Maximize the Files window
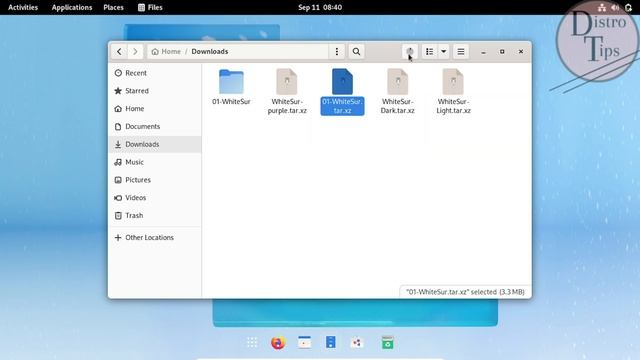This screenshot has height=360, width=640. 502,52
